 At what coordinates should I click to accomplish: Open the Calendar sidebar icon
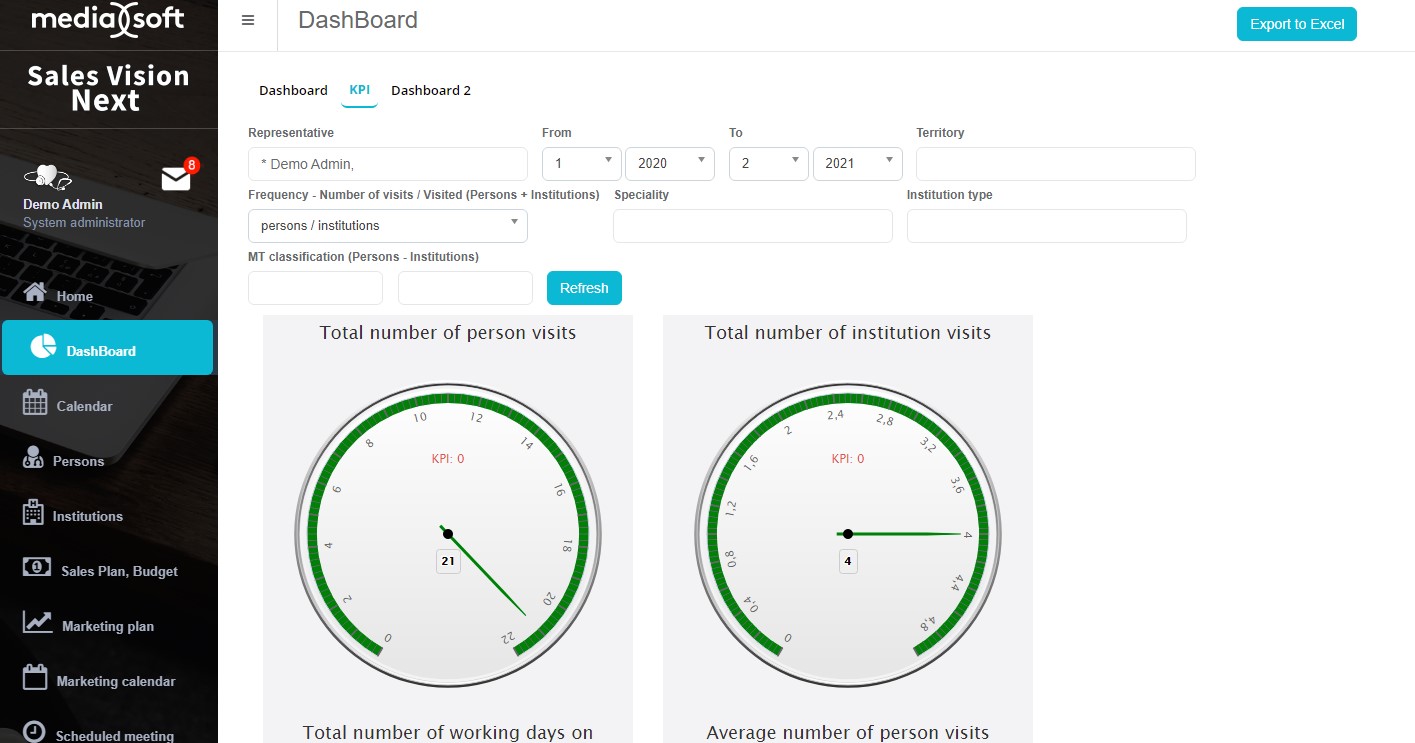coord(35,403)
